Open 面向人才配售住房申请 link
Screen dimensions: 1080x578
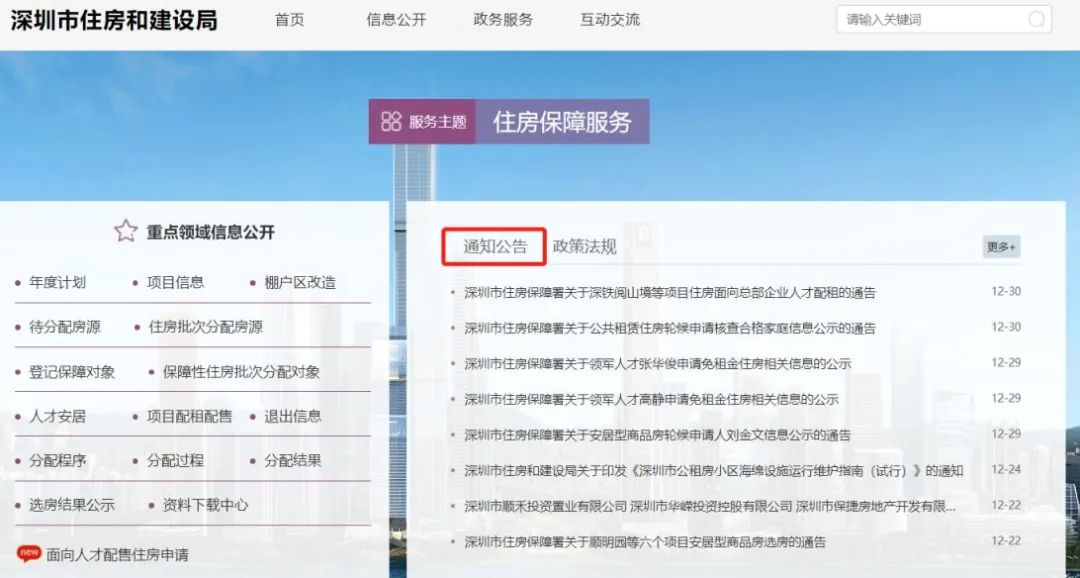point(117,555)
